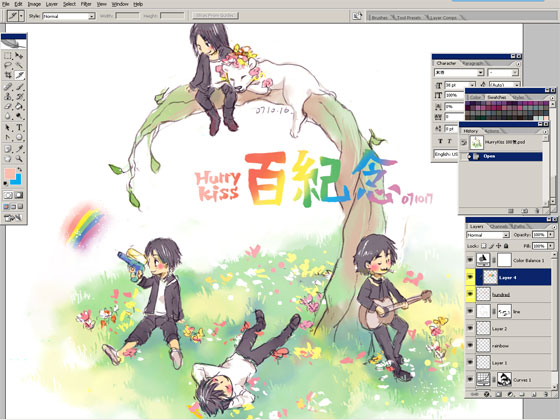
Task: Hide Layer 4 with eye icon
Action: click(470, 277)
